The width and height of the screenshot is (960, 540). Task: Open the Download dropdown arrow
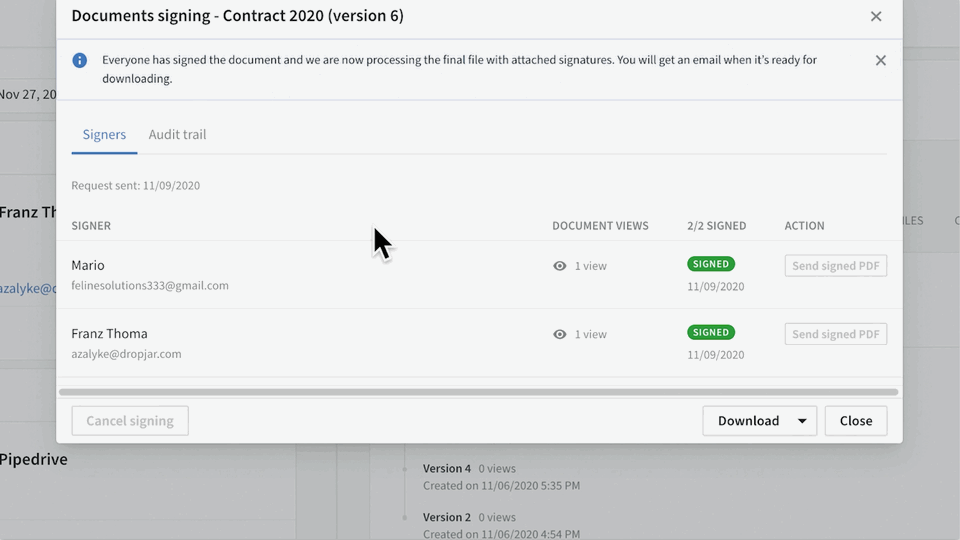tap(802, 421)
